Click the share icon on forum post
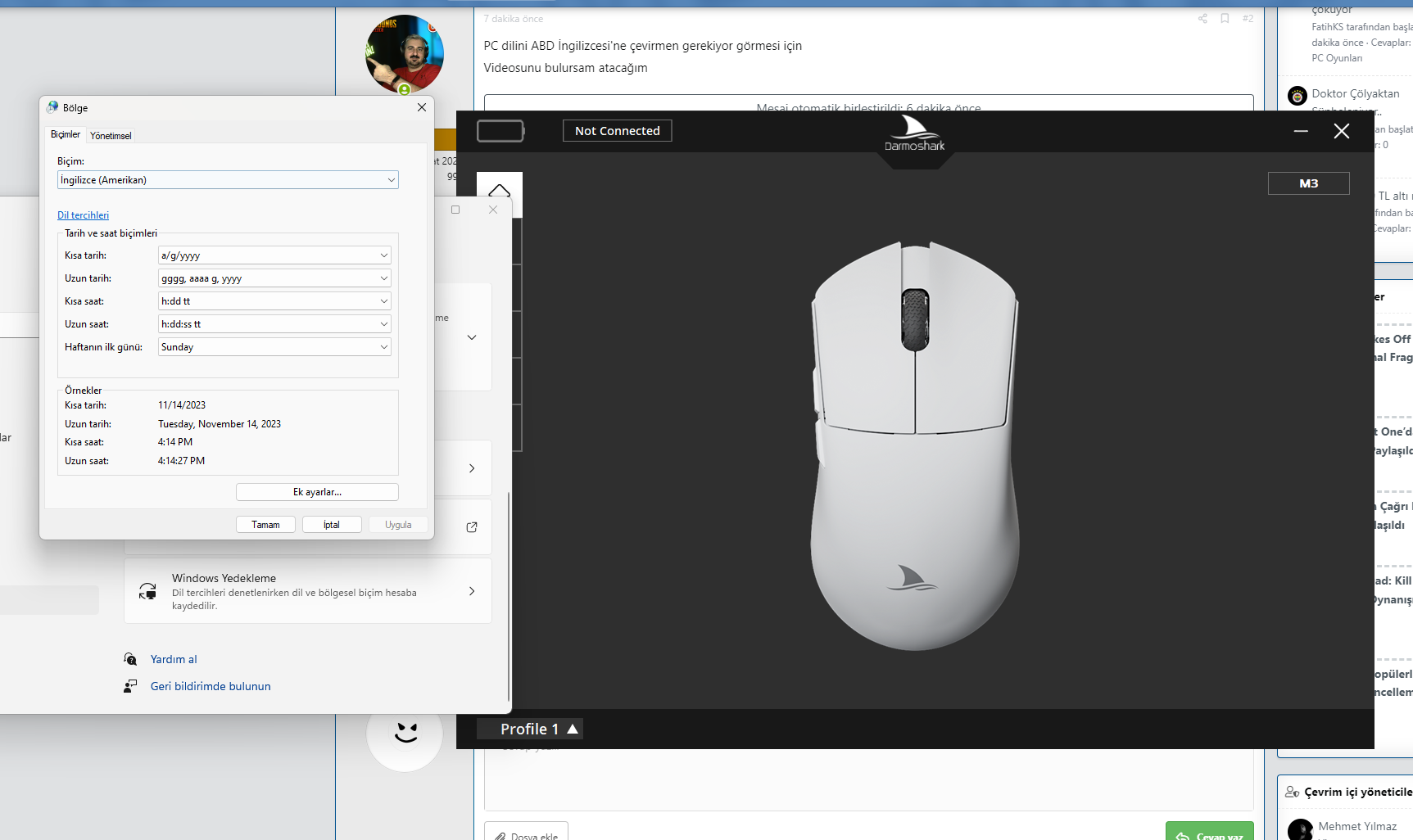Viewport: 1413px width, 840px height. click(1202, 18)
